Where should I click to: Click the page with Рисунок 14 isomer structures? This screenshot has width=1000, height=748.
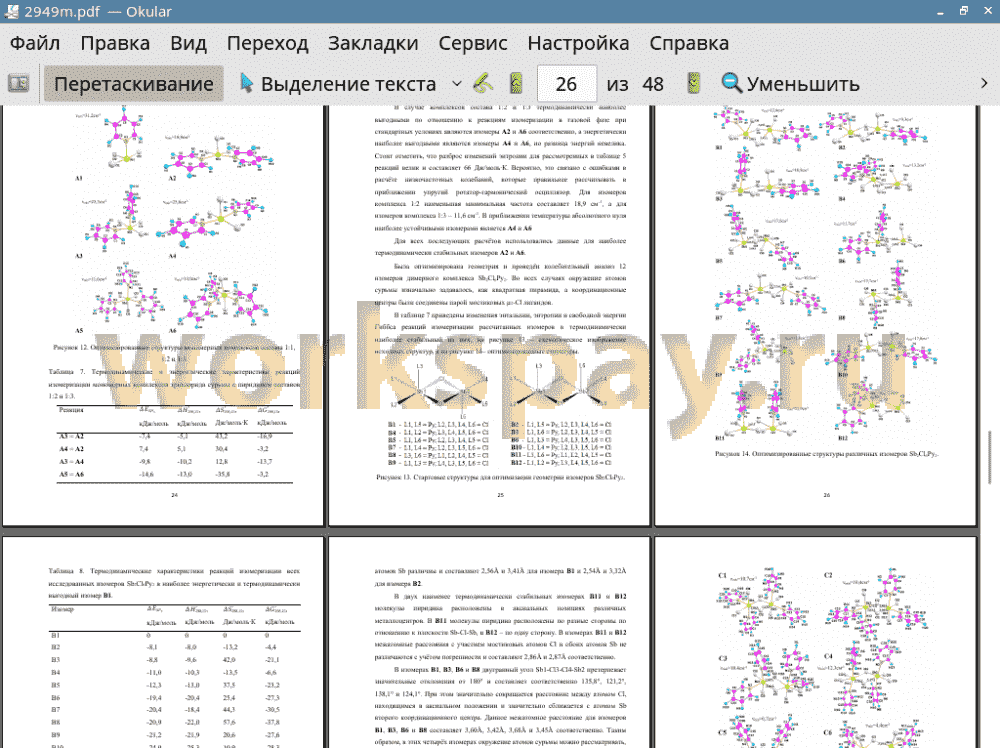[816, 315]
